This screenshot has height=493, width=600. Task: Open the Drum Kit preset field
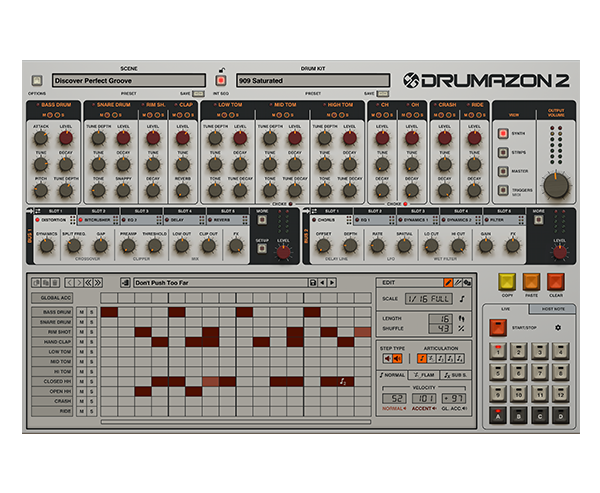pos(313,80)
